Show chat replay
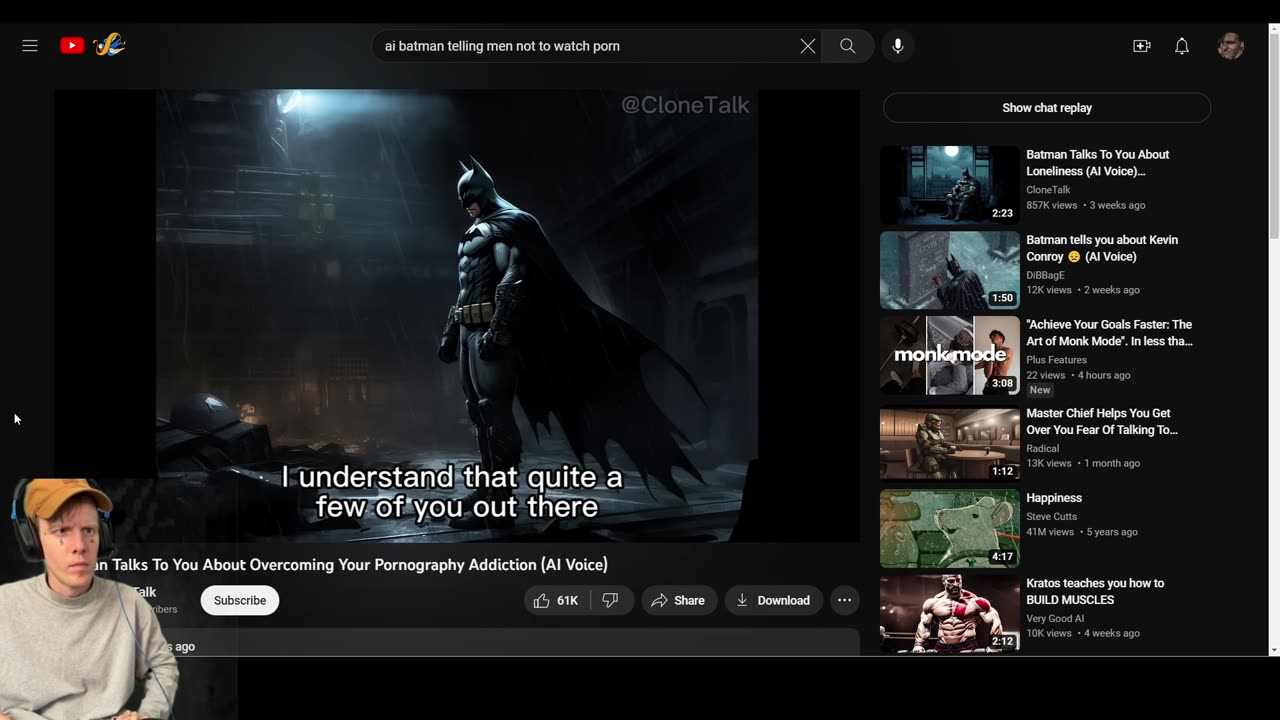This screenshot has width=1280, height=720. 1047,108
